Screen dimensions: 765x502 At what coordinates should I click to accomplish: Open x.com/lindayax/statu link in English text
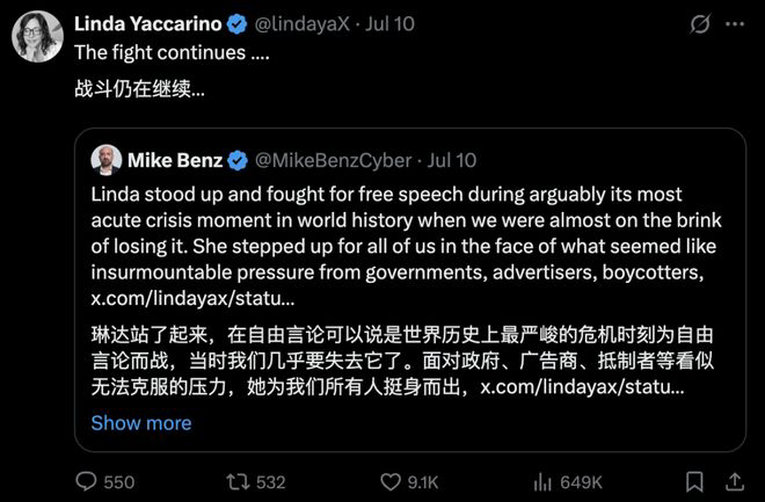tap(193, 298)
